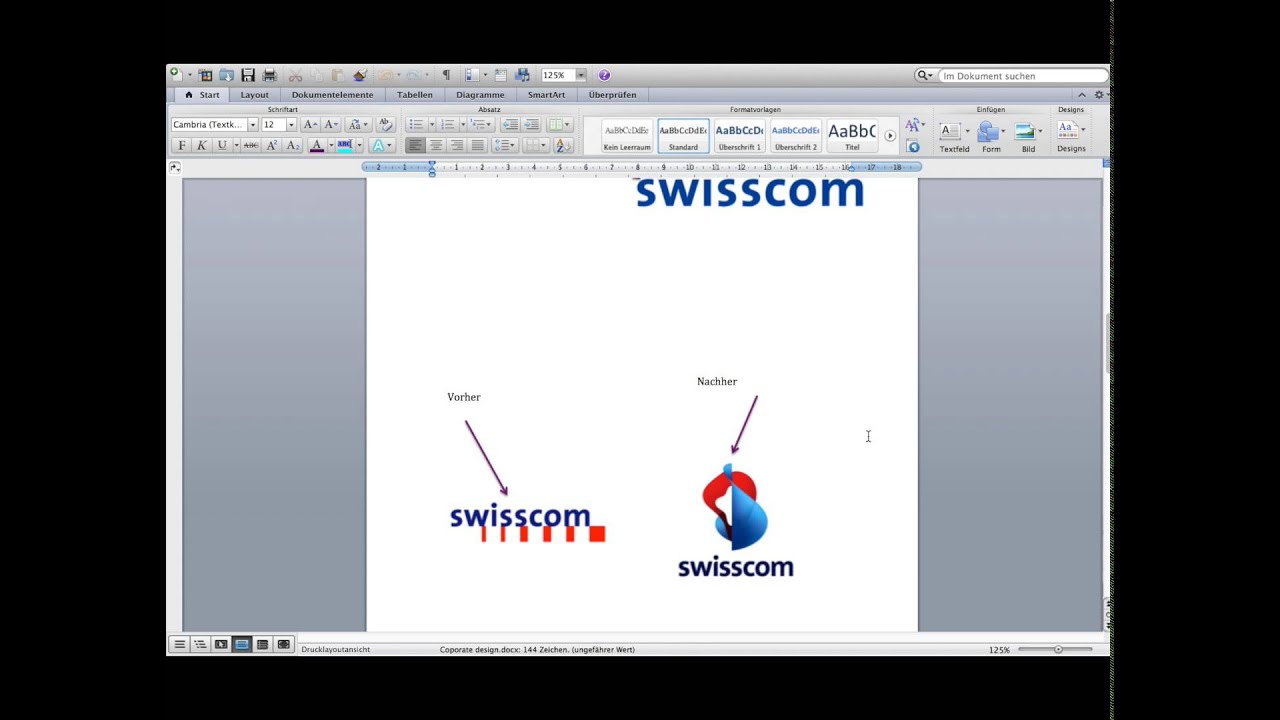Screen dimensions: 1280x720
Task: Insert a Bild picture
Action: [1028, 137]
